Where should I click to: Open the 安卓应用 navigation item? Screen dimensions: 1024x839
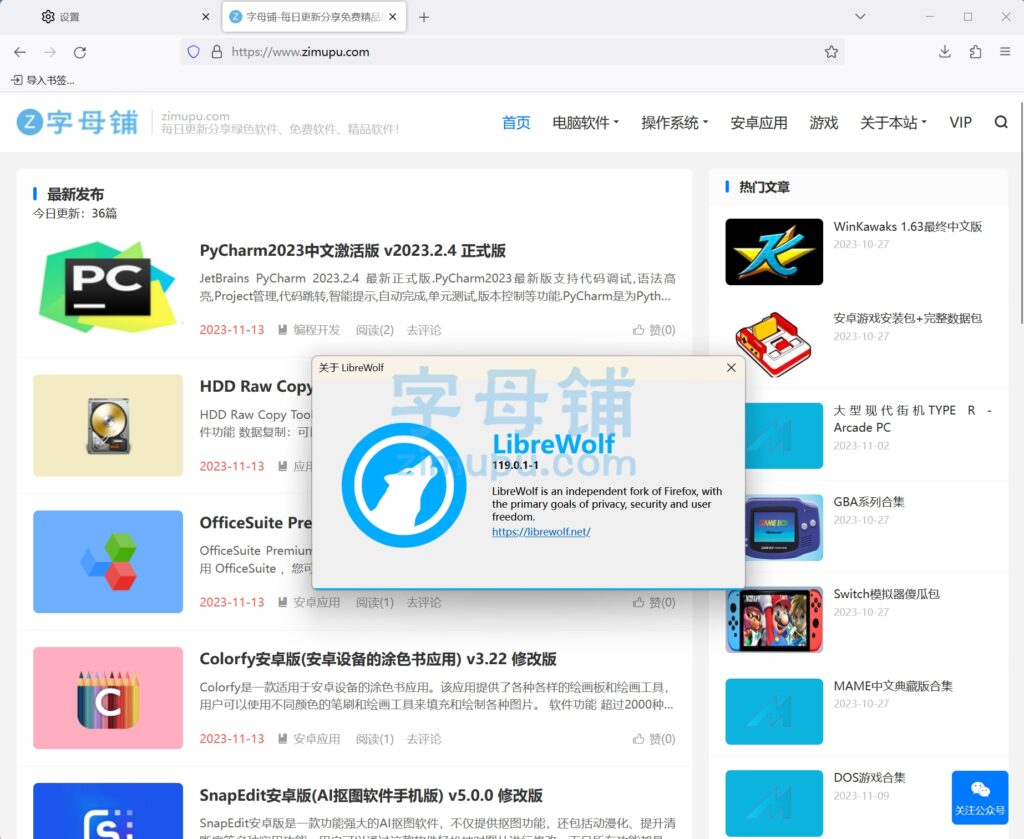coord(759,123)
